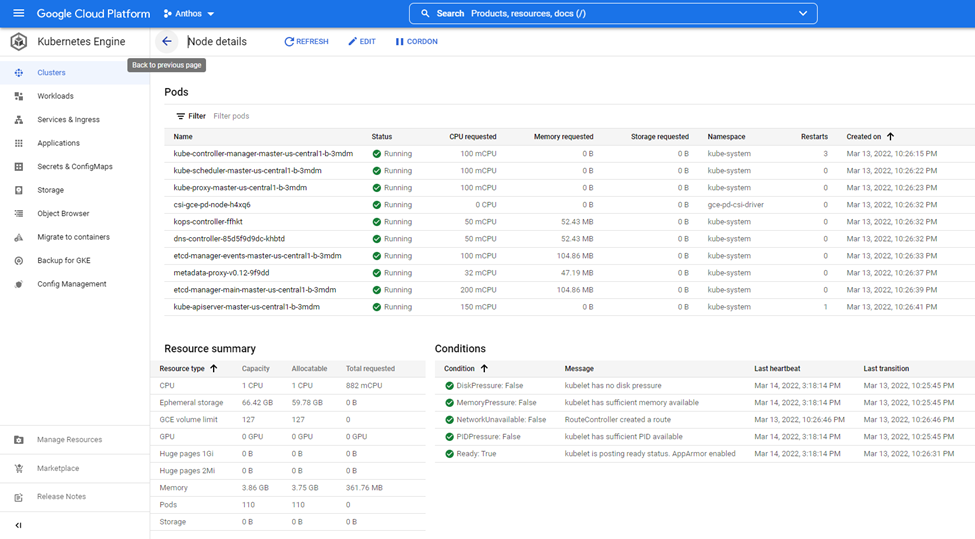
Task: Click the back arrow to previous page
Action: click(x=167, y=42)
